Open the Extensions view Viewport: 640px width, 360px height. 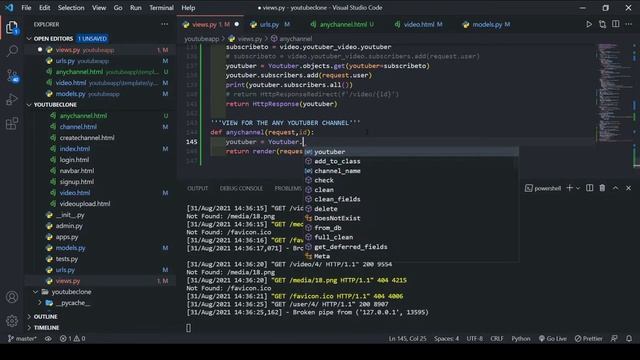(x=12, y=123)
